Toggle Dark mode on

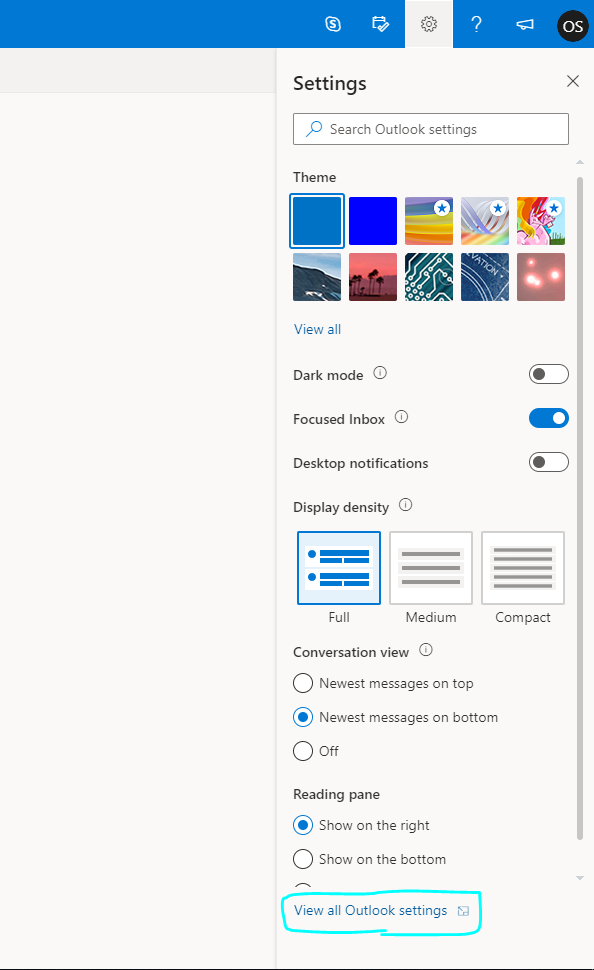tap(548, 374)
